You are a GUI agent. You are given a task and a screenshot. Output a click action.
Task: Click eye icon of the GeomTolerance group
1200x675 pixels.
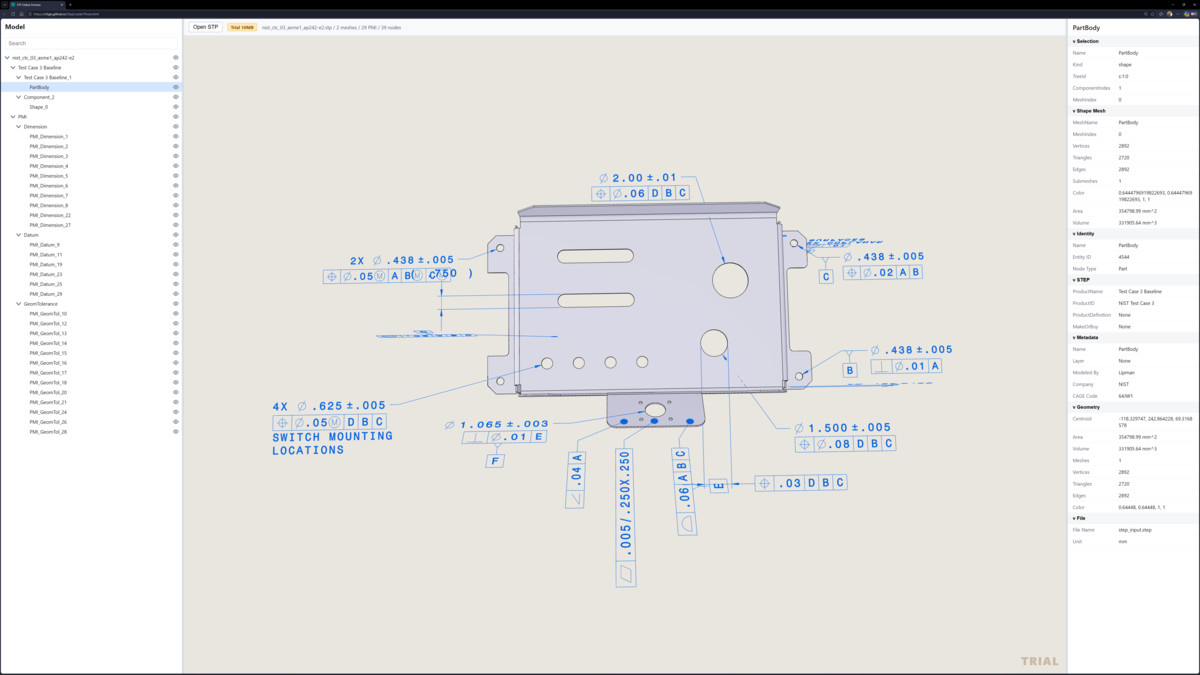(x=176, y=304)
